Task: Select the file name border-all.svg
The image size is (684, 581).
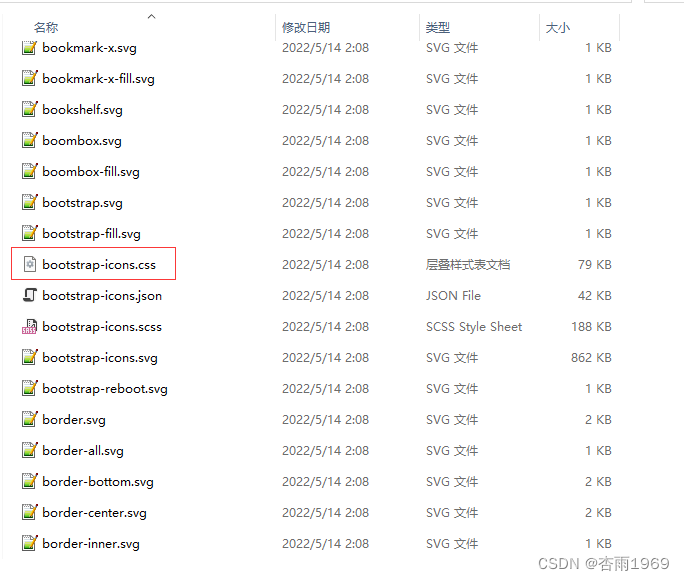Action: [x=83, y=450]
